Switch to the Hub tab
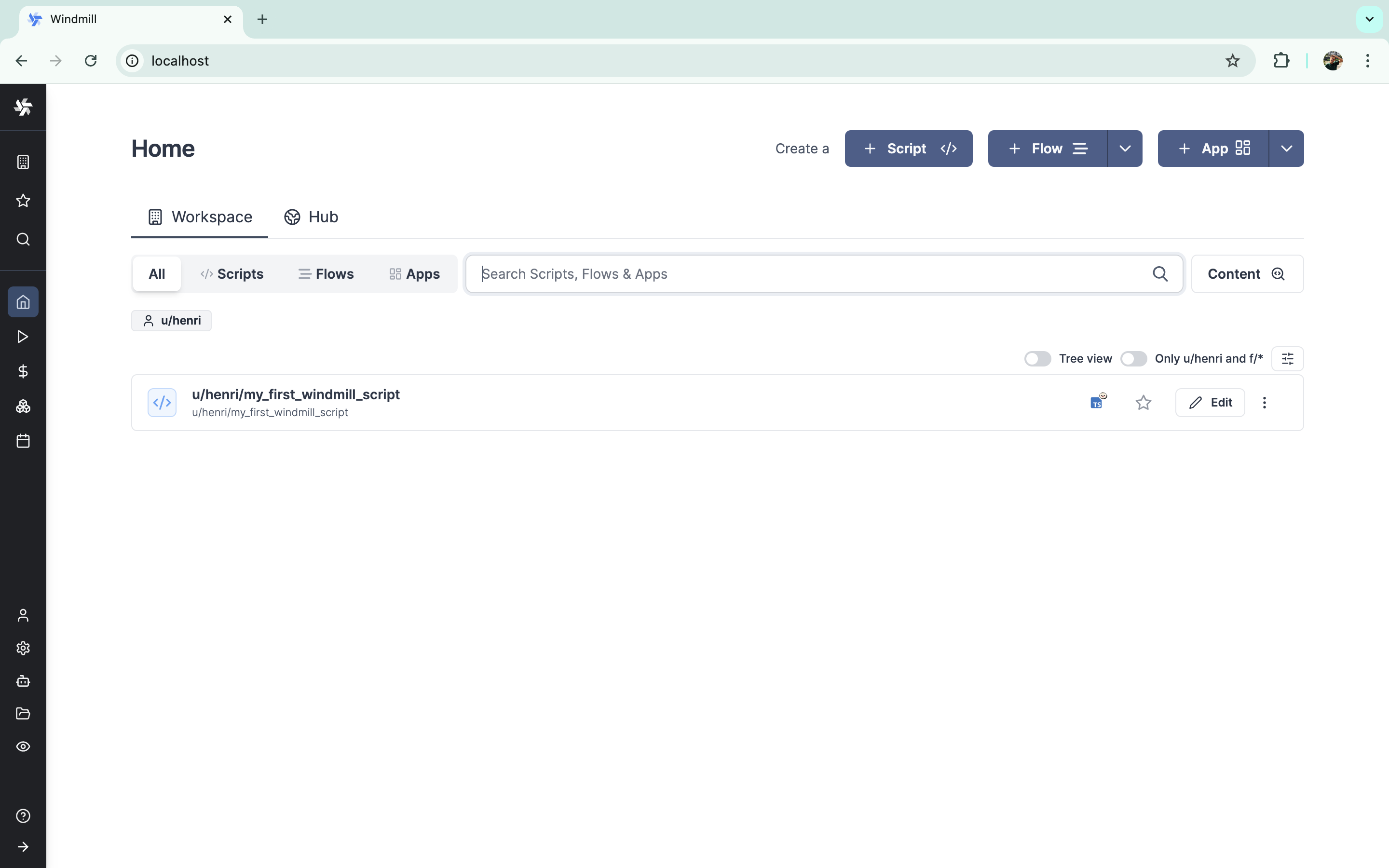 tap(311, 217)
